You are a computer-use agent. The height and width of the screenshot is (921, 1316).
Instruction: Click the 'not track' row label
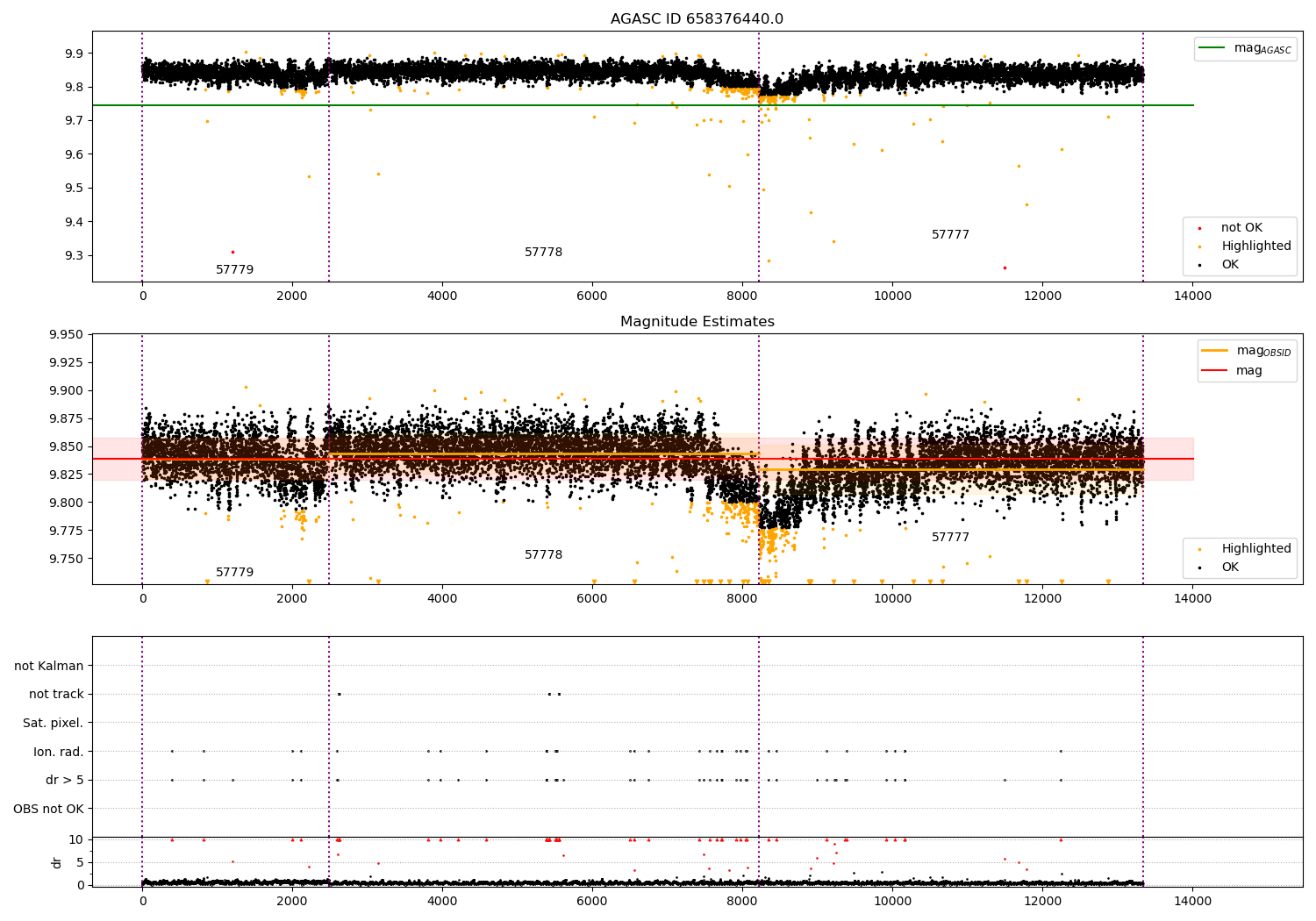[56, 695]
